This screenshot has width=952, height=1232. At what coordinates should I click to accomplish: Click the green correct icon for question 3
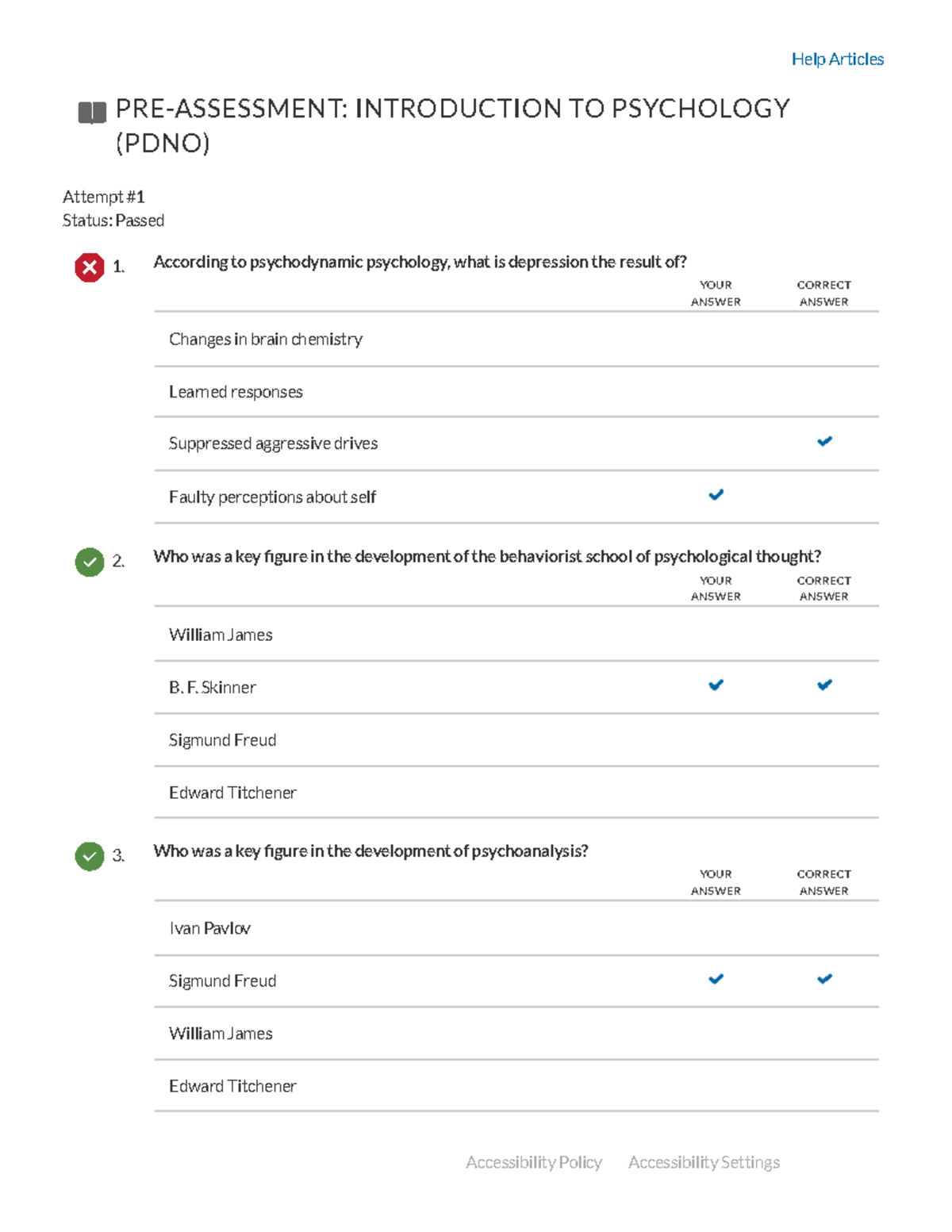90,856
